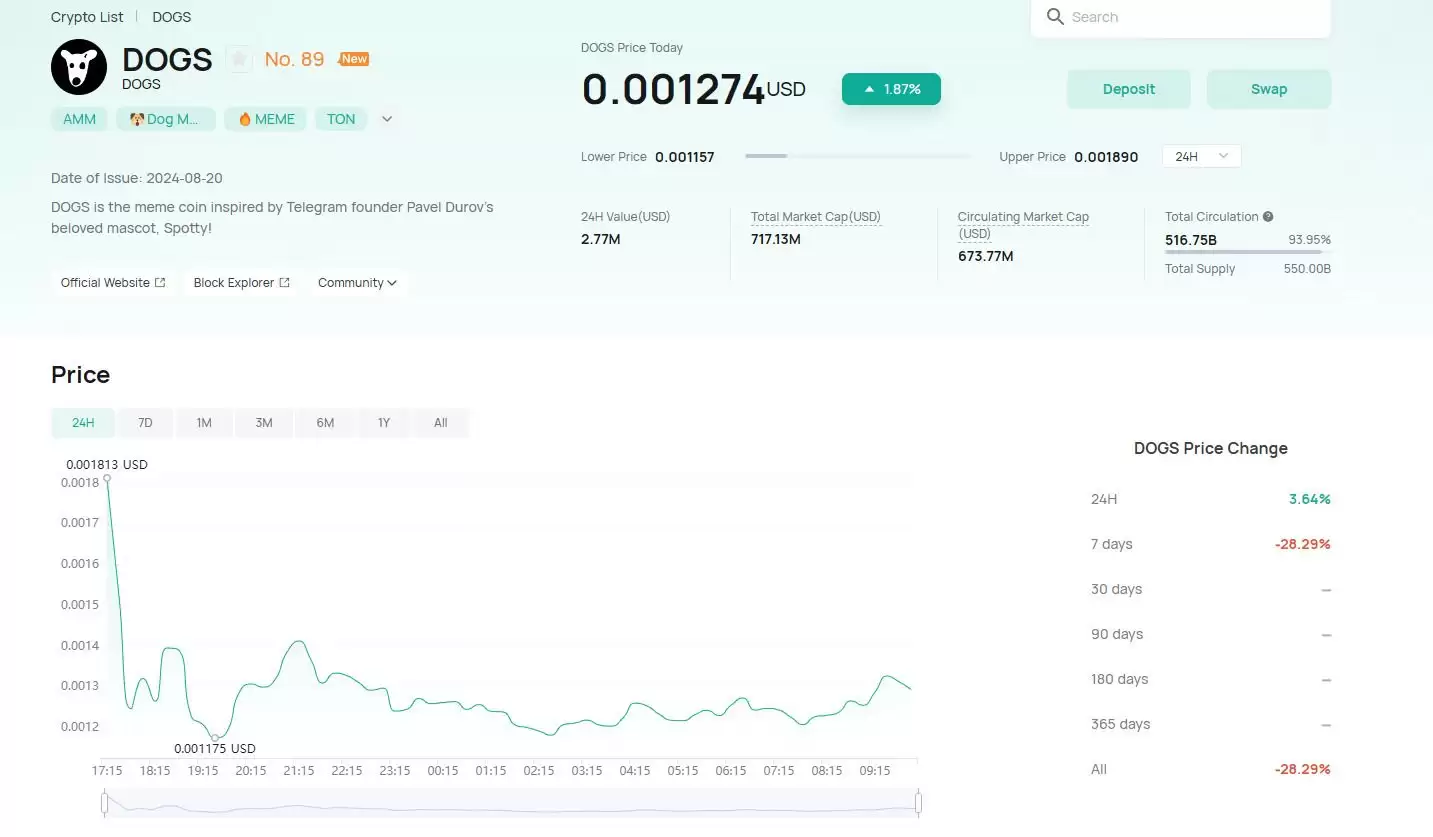Viewport: 1433px width, 837px height.
Task: Open the Block Explorer link
Action: [241, 283]
